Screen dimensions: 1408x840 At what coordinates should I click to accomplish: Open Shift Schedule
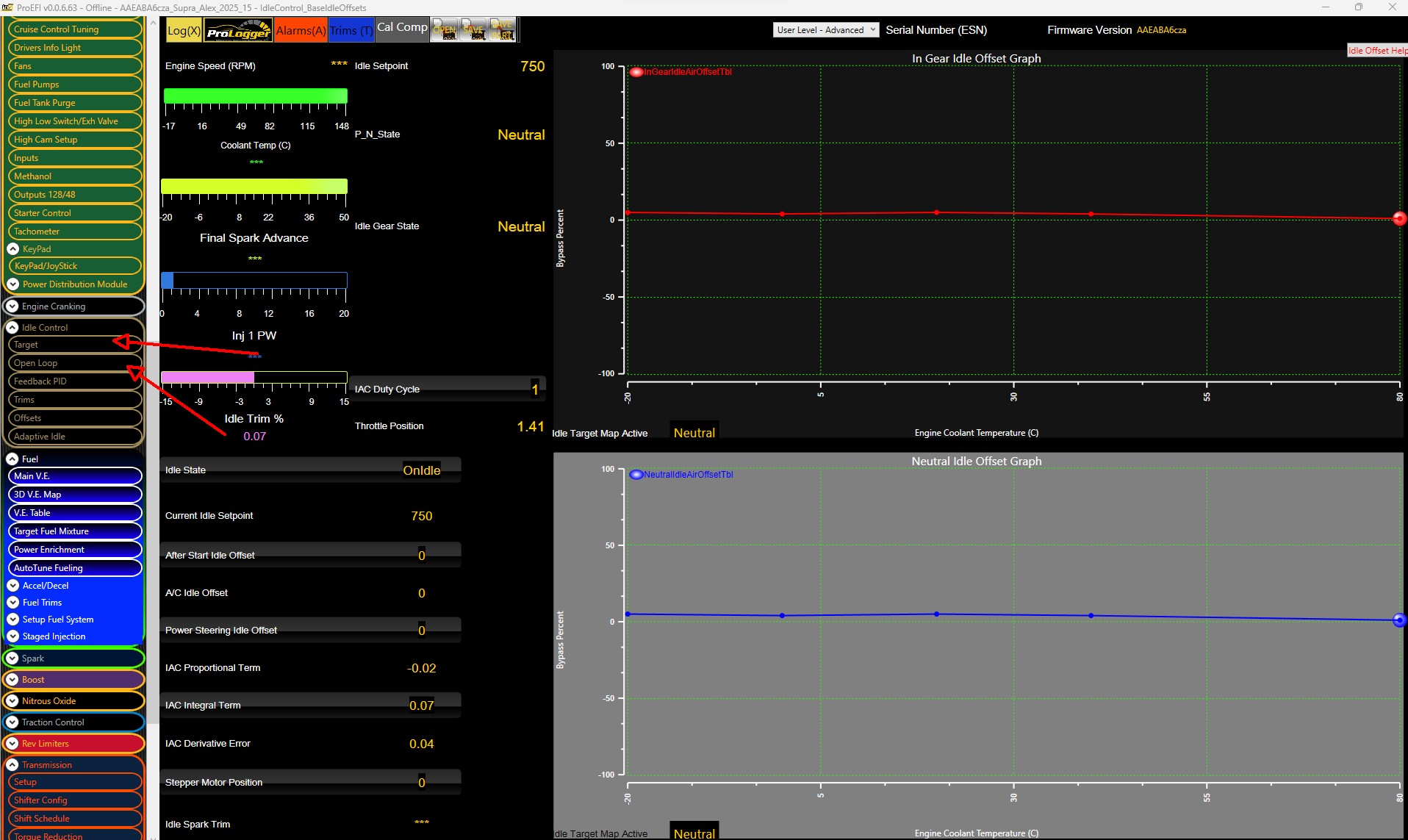pyautogui.click(x=74, y=819)
